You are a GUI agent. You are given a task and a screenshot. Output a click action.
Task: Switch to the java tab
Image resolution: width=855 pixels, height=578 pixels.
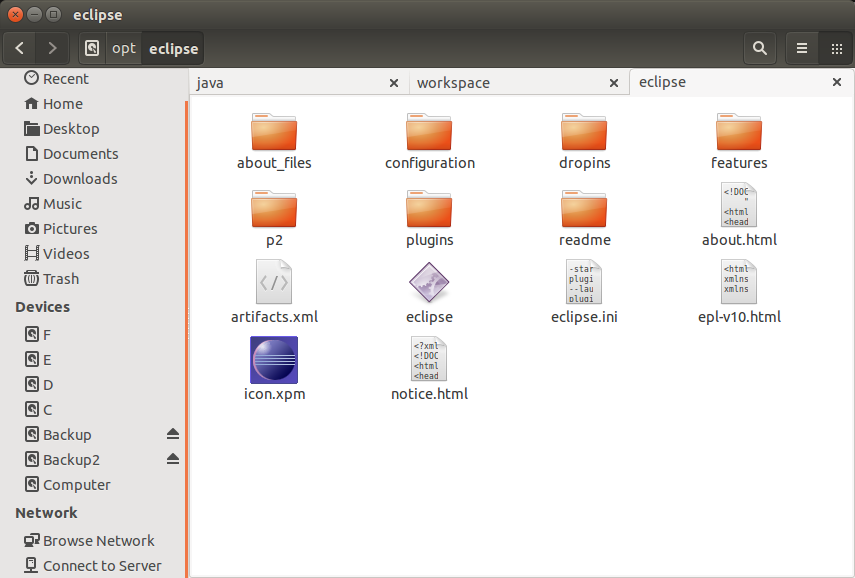click(299, 83)
